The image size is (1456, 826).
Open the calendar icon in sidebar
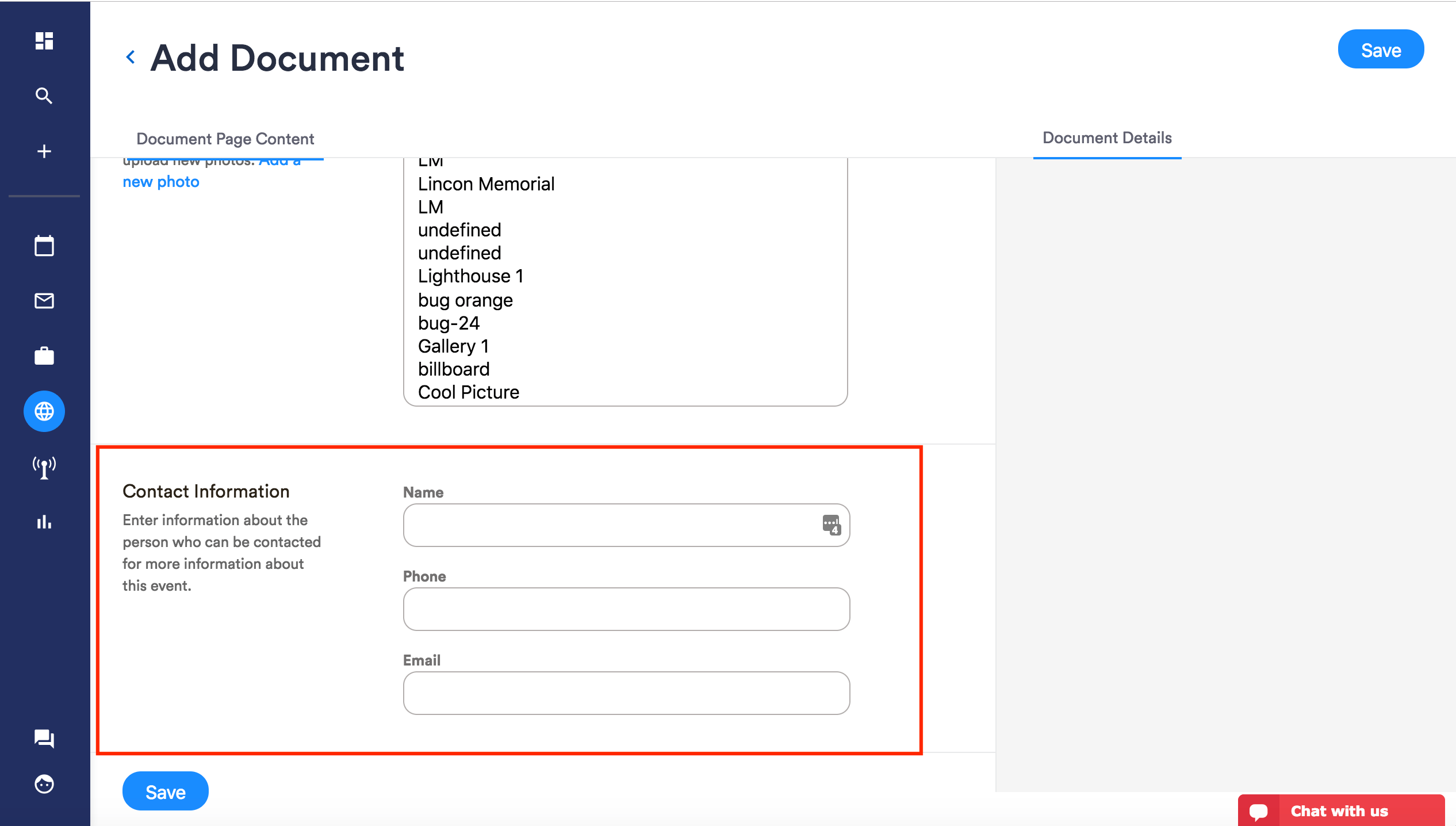pos(44,246)
